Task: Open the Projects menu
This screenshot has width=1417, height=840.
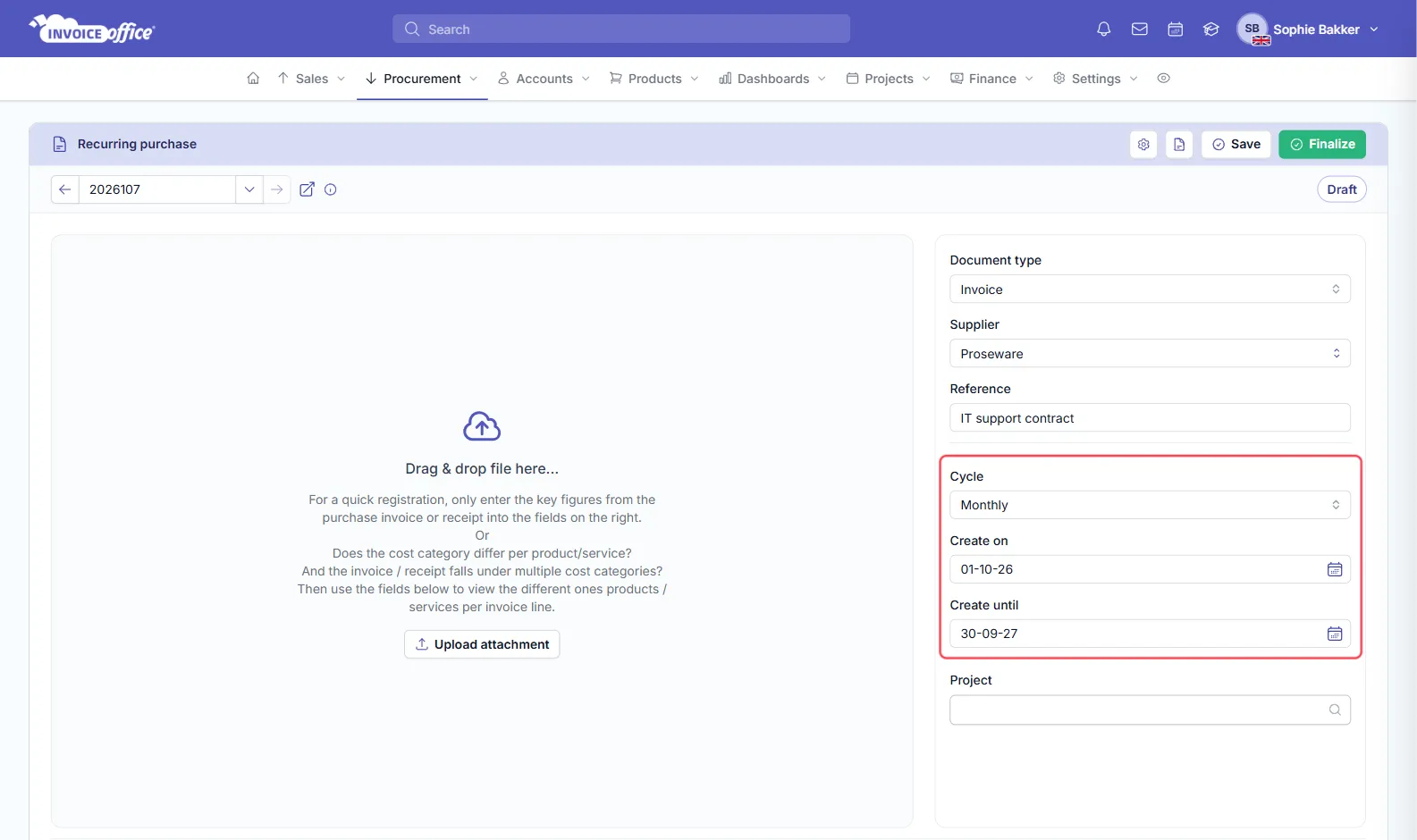Action: pyautogui.click(x=889, y=79)
